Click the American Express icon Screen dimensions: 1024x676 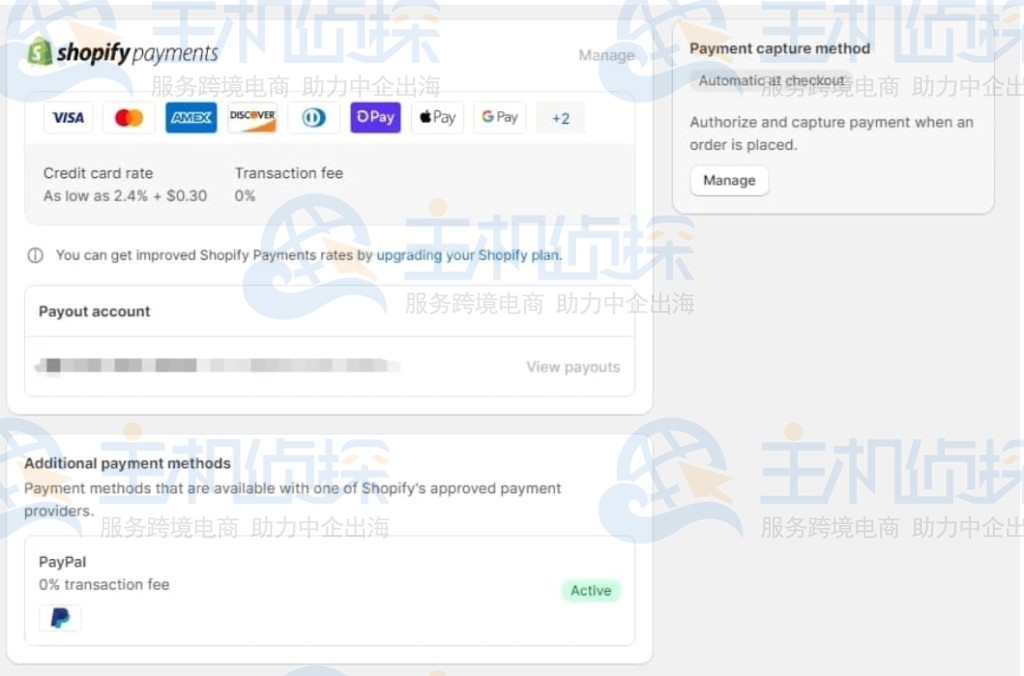click(190, 117)
